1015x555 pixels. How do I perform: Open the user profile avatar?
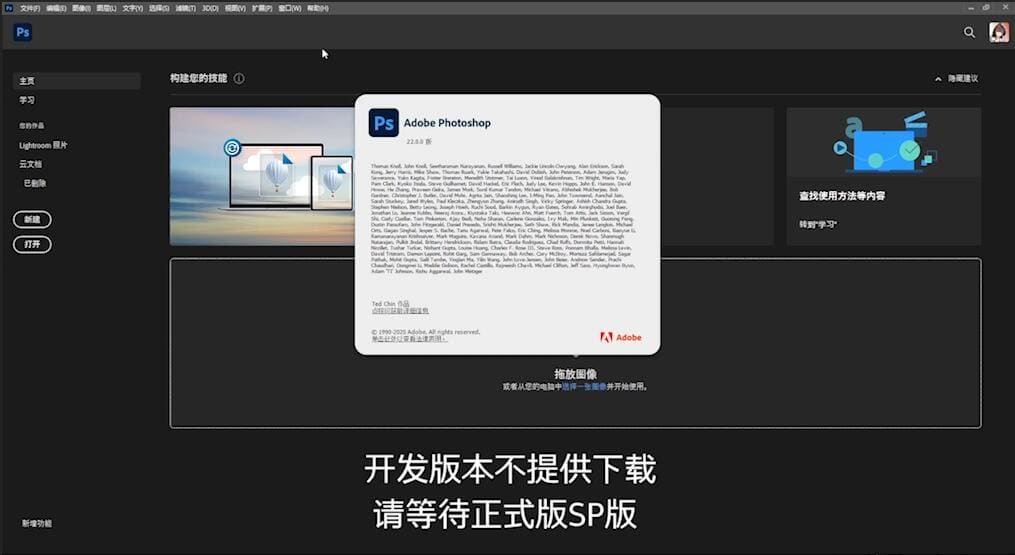[999, 32]
